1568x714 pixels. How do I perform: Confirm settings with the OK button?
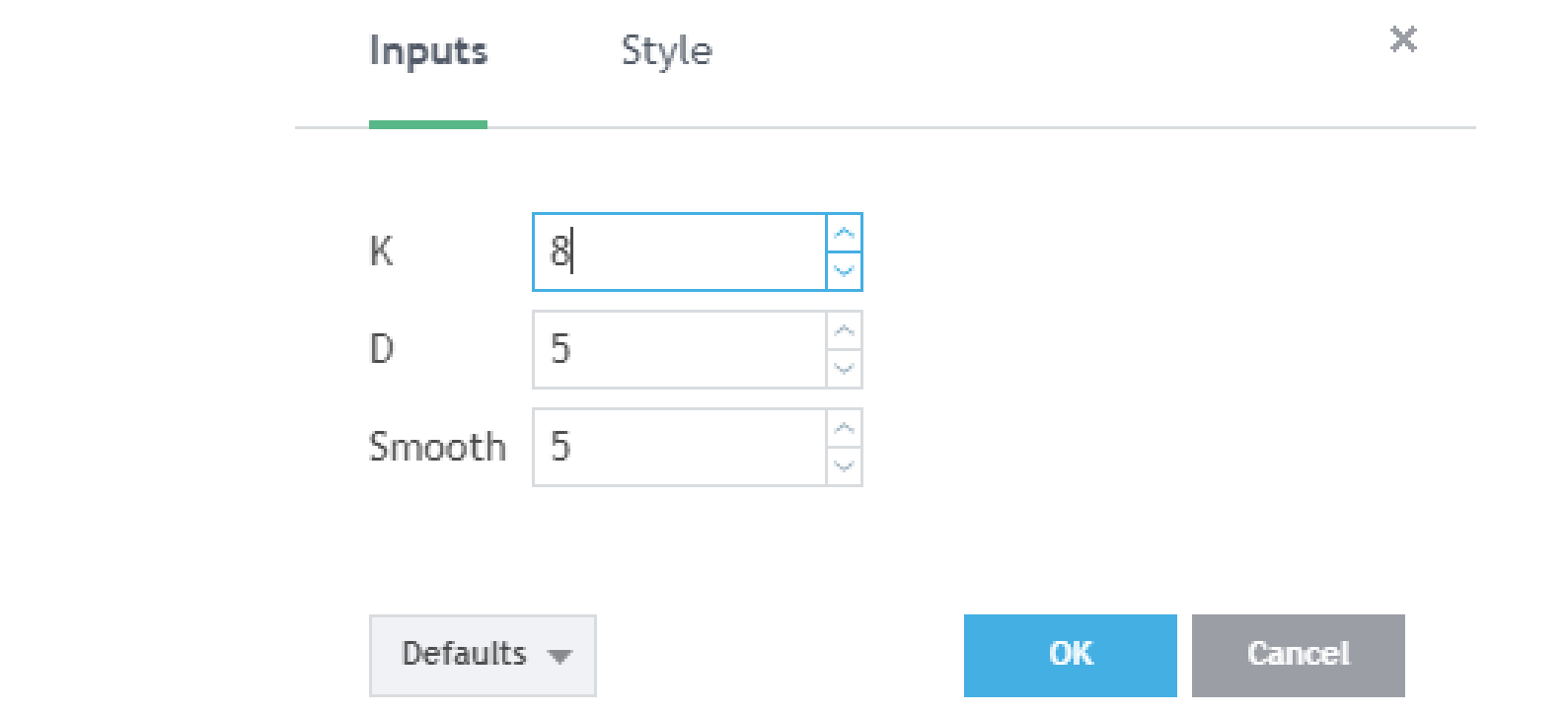[1070, 655]
